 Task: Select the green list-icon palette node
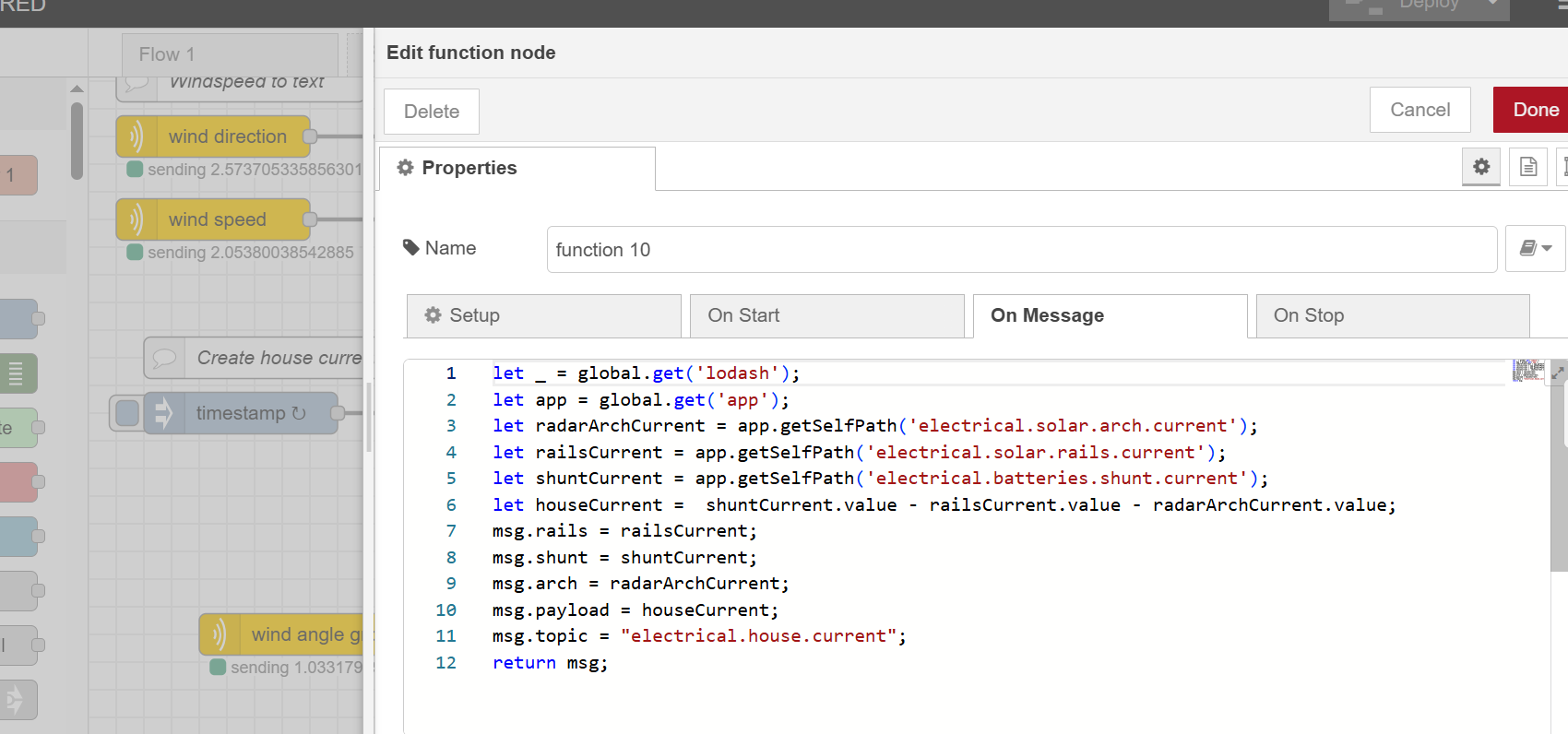coord(17,373)
